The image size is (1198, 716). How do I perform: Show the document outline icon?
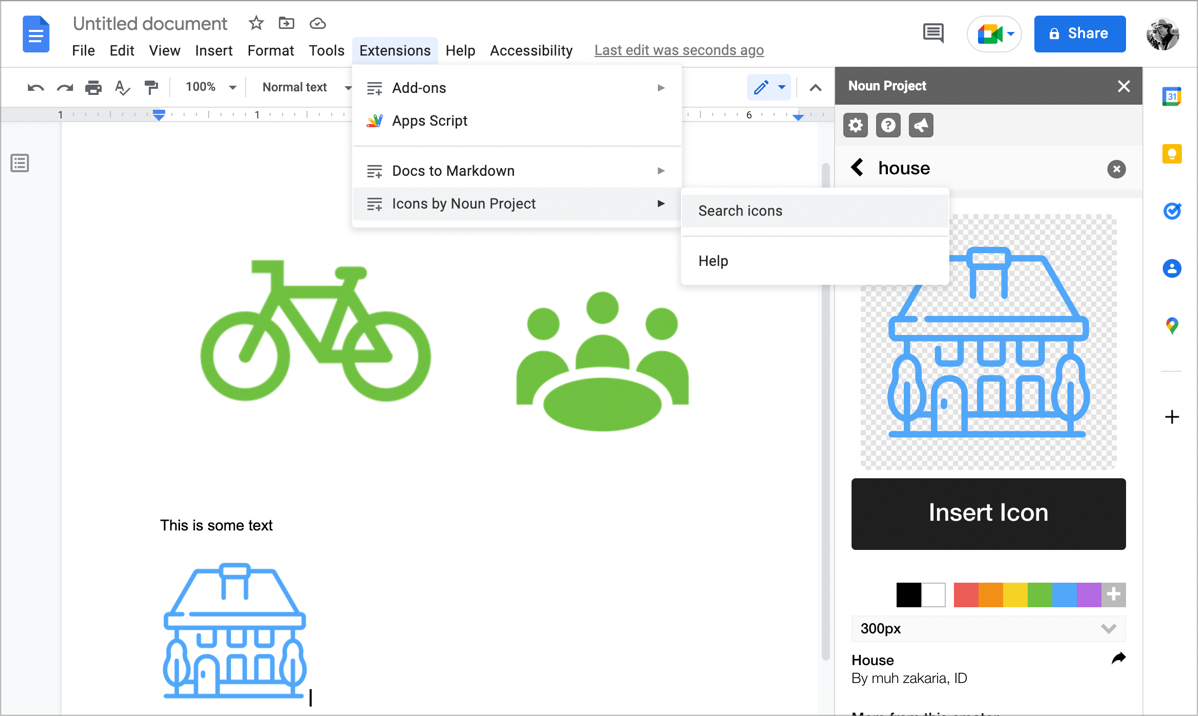[x=20, y=163]
